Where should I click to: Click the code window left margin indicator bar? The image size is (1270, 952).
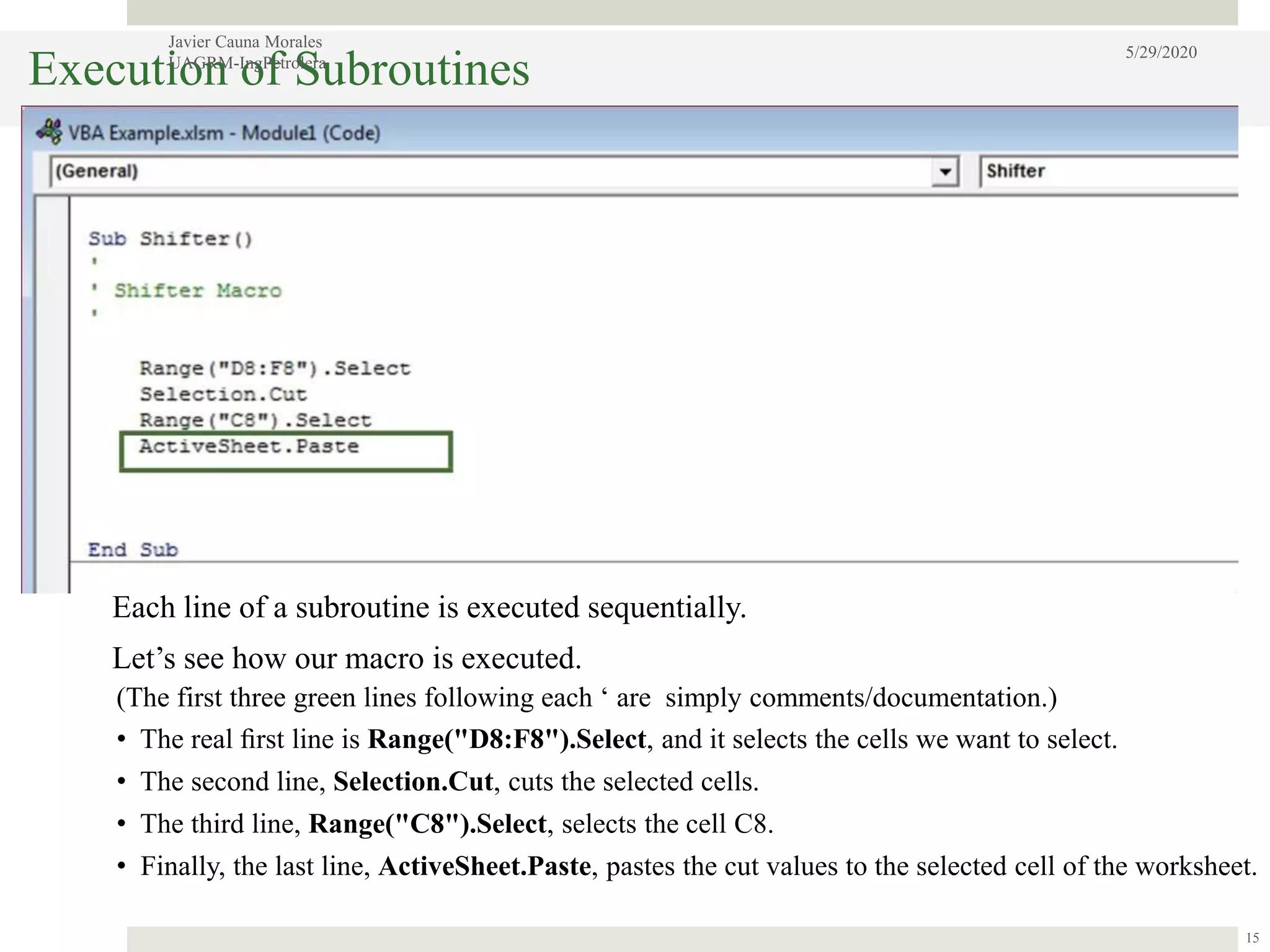pyautogui.click(x=53, y=394)
